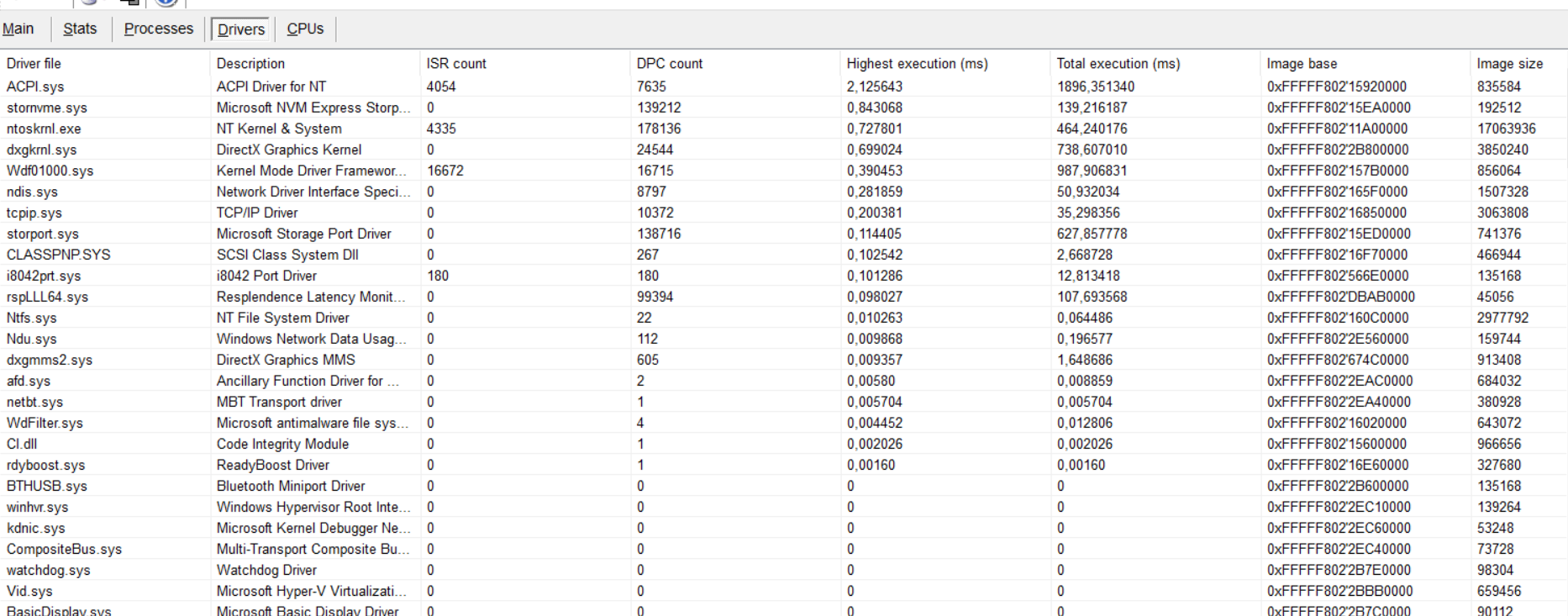This screenshot has height=616, width=1568.
Task: Sort by Highest execution (ms) header
Action: coord(917,64)
